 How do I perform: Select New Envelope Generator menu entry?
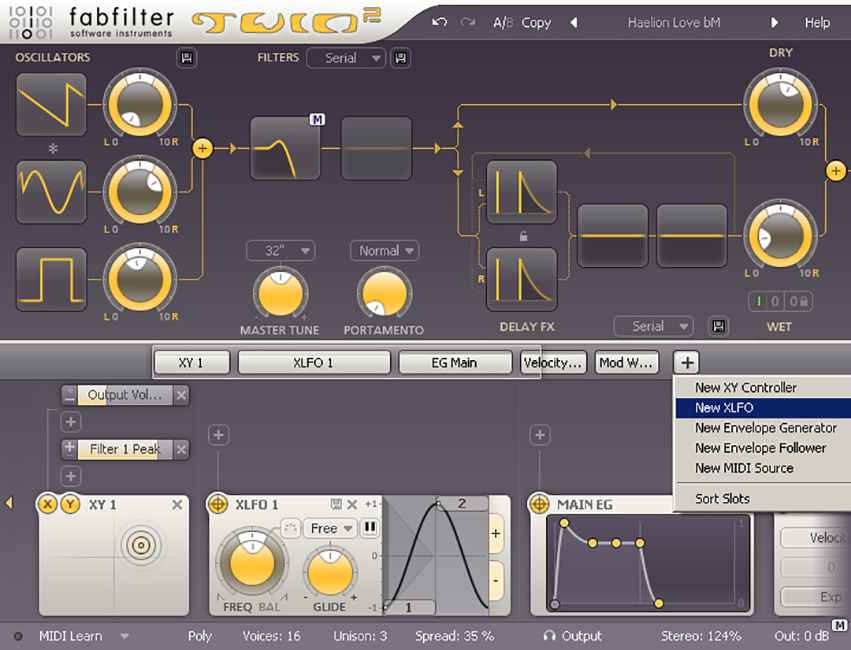coord(766,428)
